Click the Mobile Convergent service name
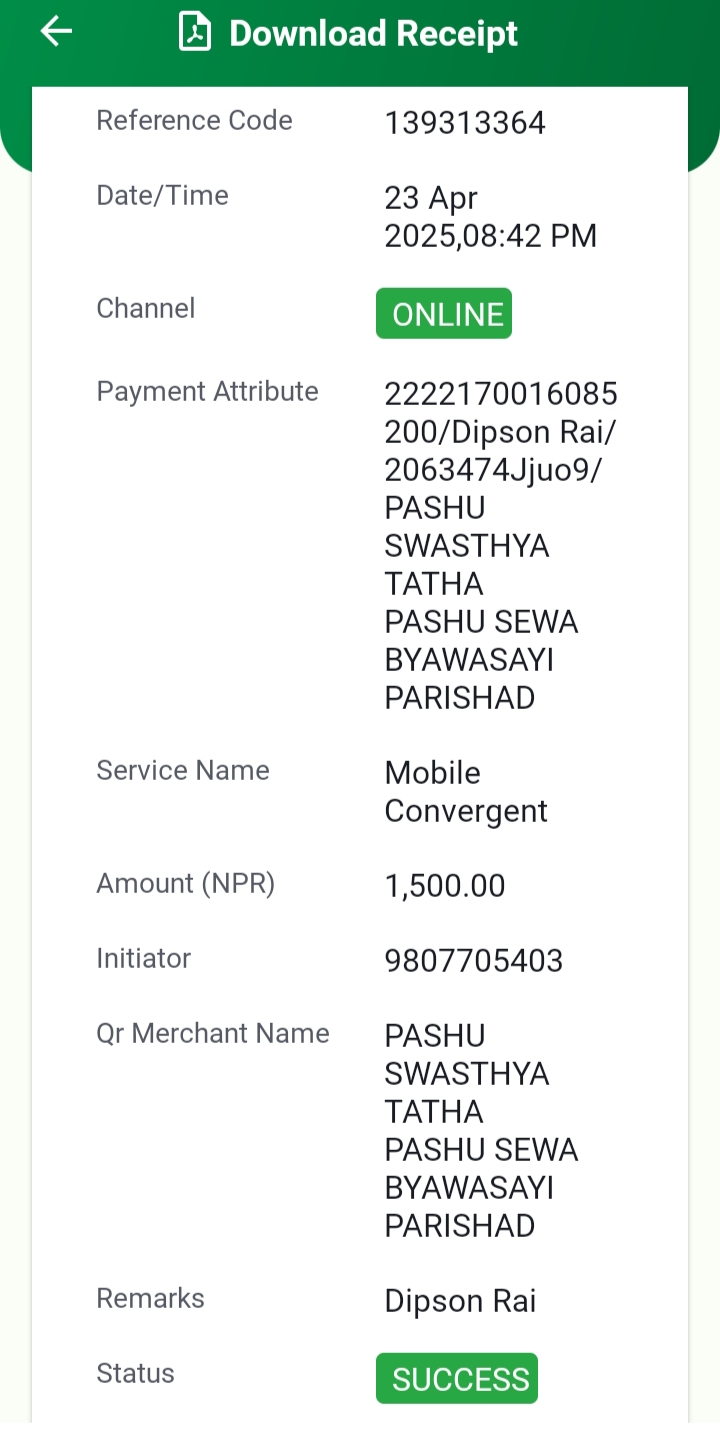Image resolution: width=720 pixels, height=1432 pixels. 466,792
